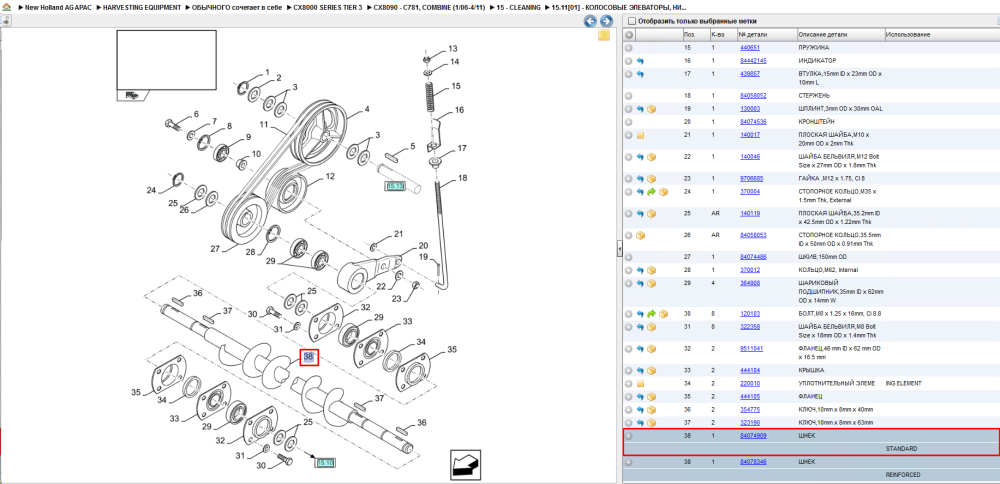Click the package box icon on row 19

tap(651, 109)
